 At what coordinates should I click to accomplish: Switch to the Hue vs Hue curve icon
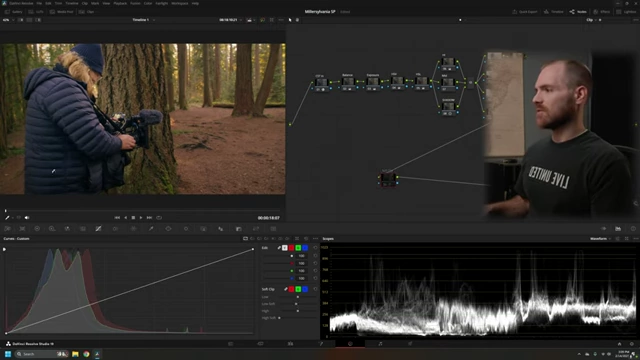[x=252, y=238]
